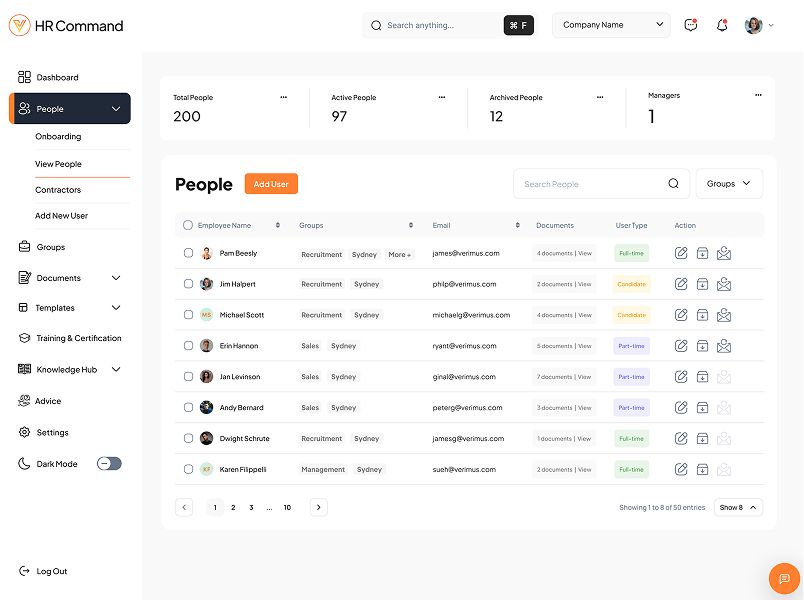Viewport: 804px width, 600px height.
Task: Click the email icon for Michael Scott
Action: click(x=724, y=315)
